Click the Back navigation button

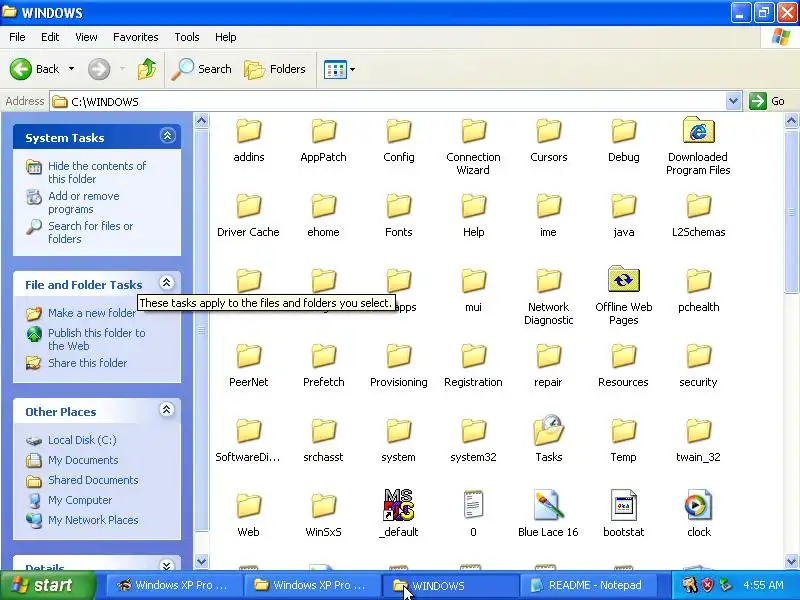[35, 69]
